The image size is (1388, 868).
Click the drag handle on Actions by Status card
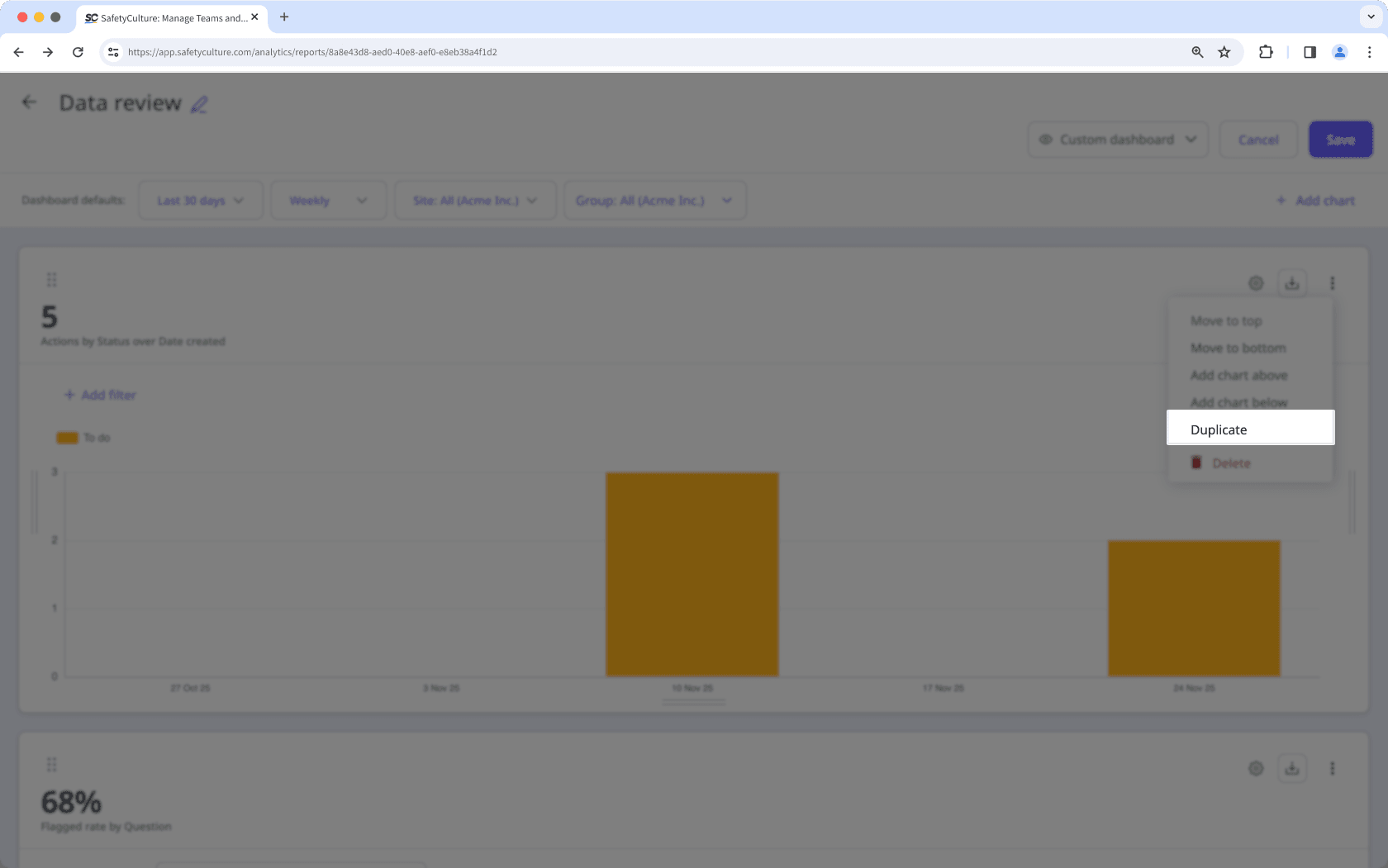pyautogui.click(x=51, y=279)
